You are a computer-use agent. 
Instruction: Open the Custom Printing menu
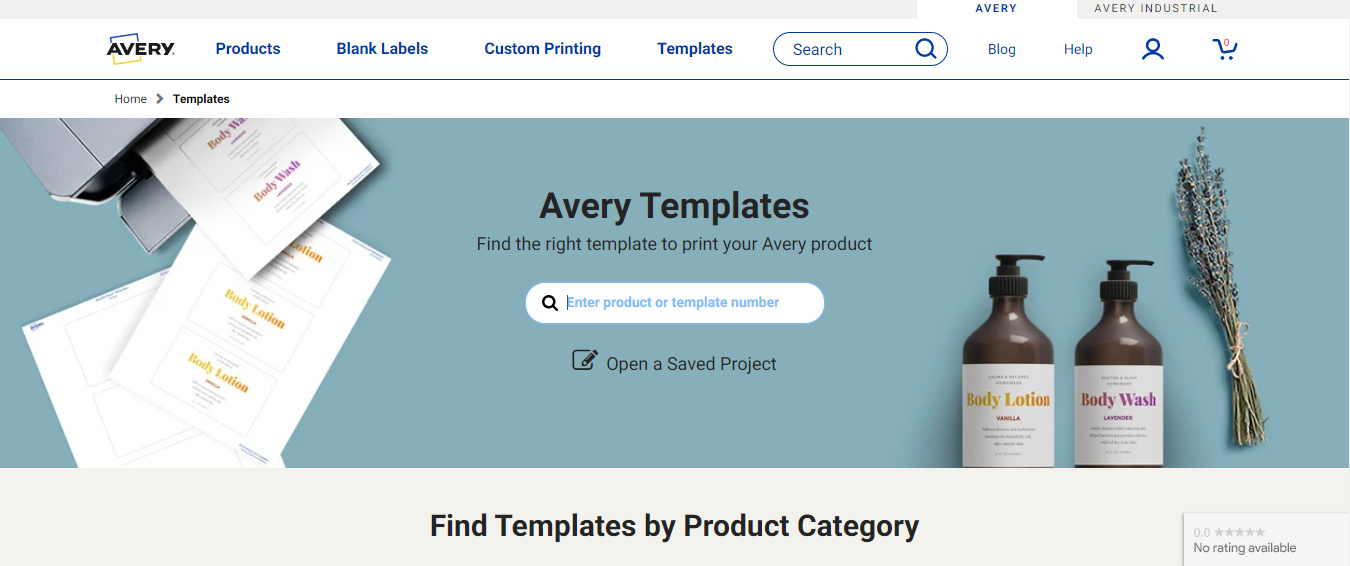pos(543,49)
